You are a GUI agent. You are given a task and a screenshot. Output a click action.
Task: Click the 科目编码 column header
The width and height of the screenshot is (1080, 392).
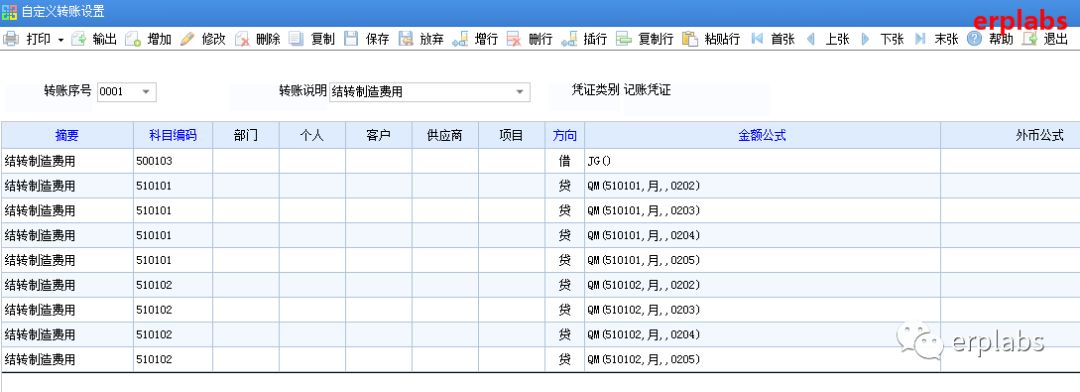173,136
